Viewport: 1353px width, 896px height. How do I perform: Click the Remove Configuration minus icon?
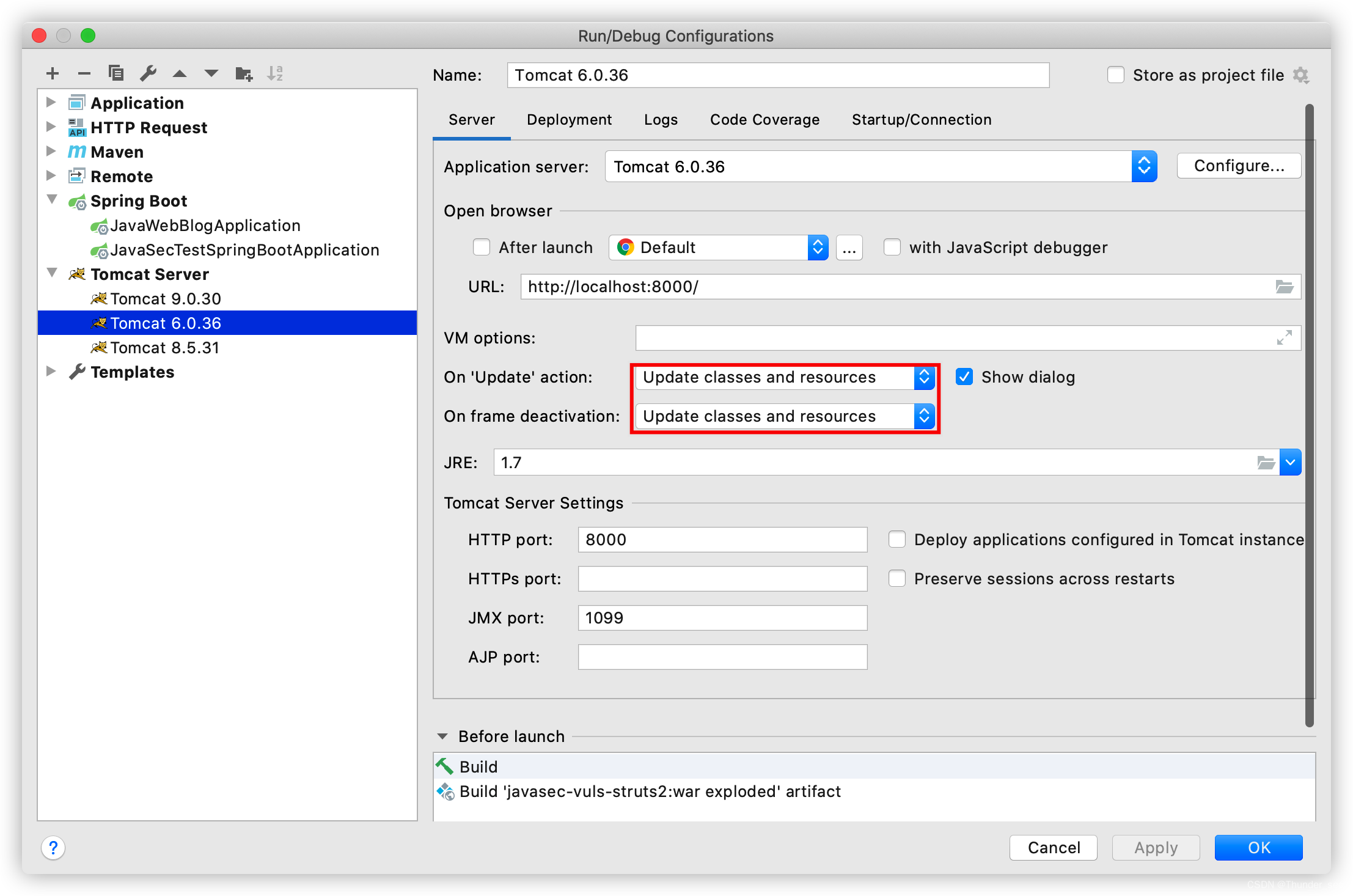click(x=84, y=74)
